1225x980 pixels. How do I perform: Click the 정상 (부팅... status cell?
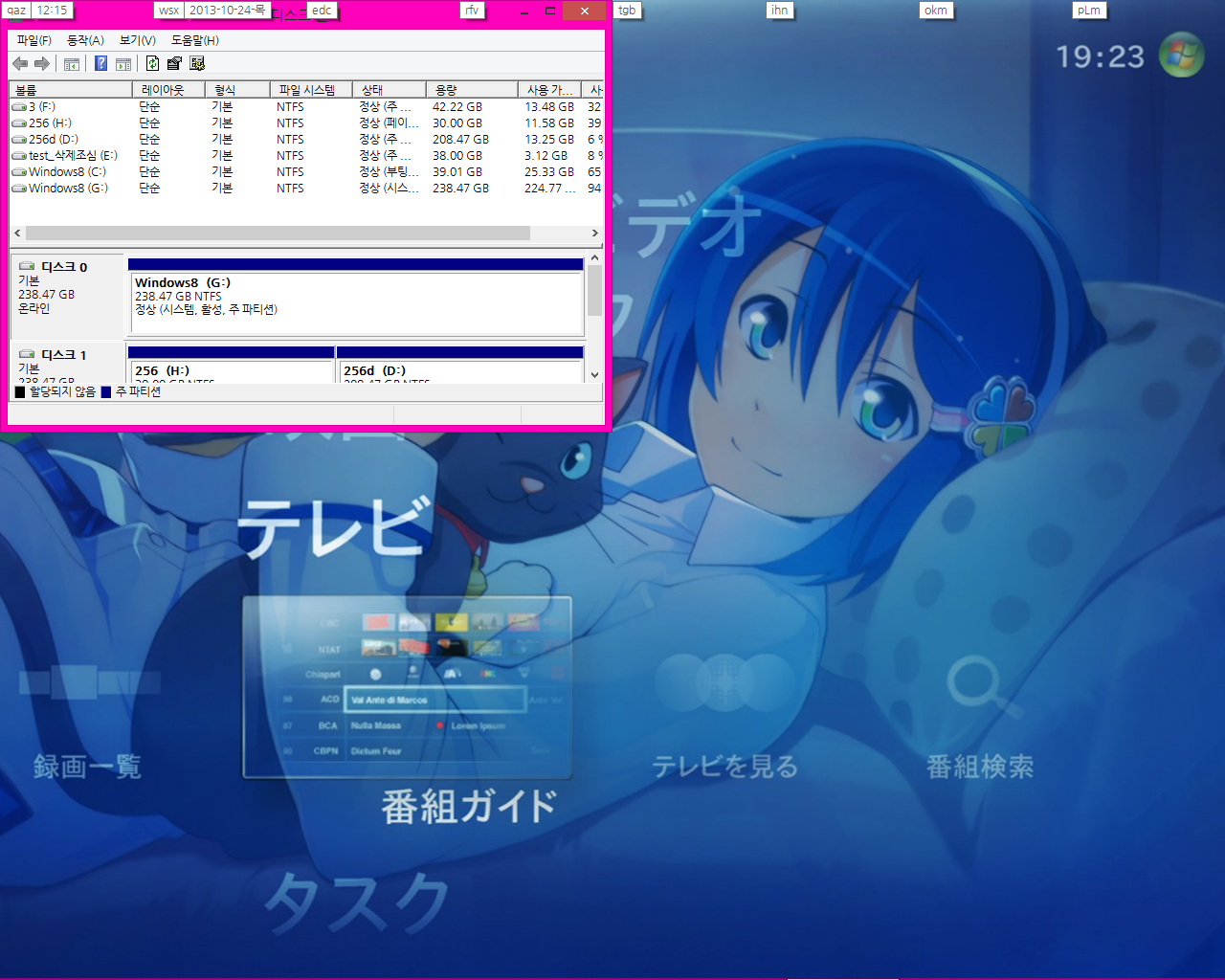[389, 172]
